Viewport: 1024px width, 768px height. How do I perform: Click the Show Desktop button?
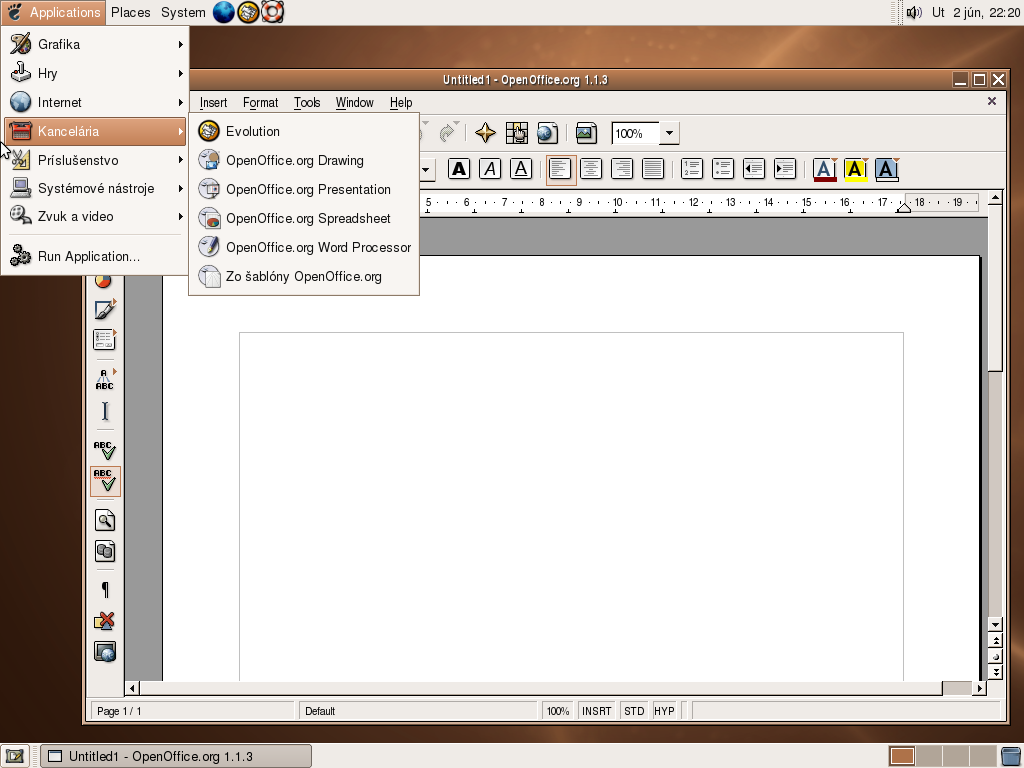coord(15,756)
